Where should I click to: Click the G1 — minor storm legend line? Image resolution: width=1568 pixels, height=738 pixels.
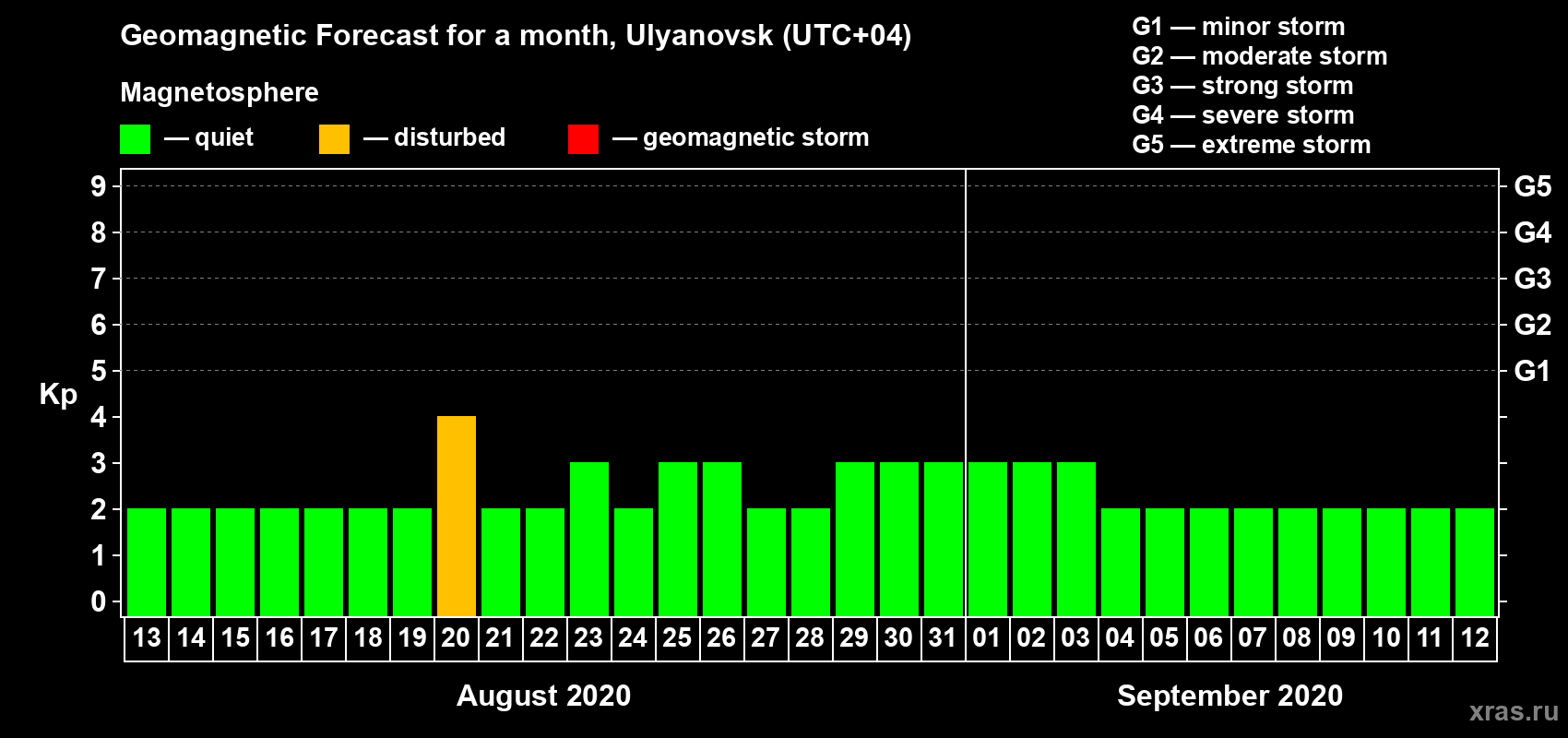[x=1239, y=27]
